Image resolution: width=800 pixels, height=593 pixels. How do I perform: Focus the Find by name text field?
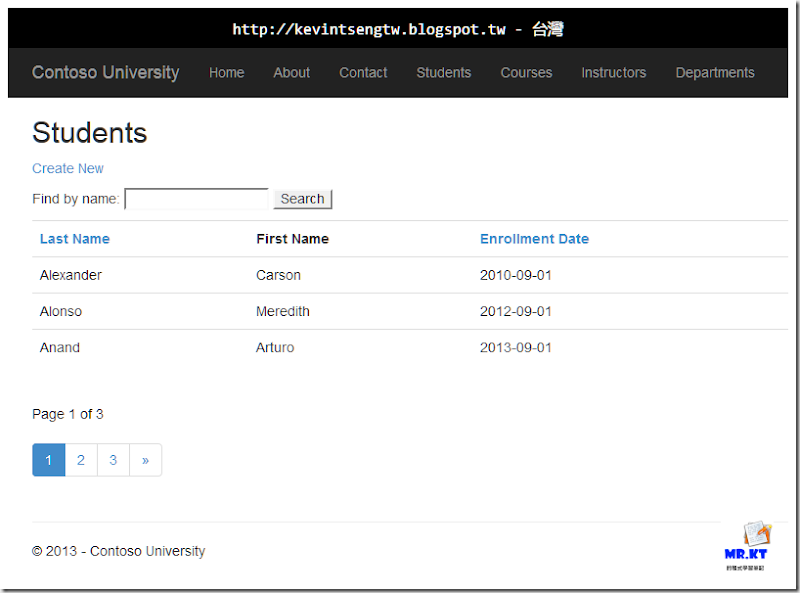pyautogui.click(x=196, y=199)
